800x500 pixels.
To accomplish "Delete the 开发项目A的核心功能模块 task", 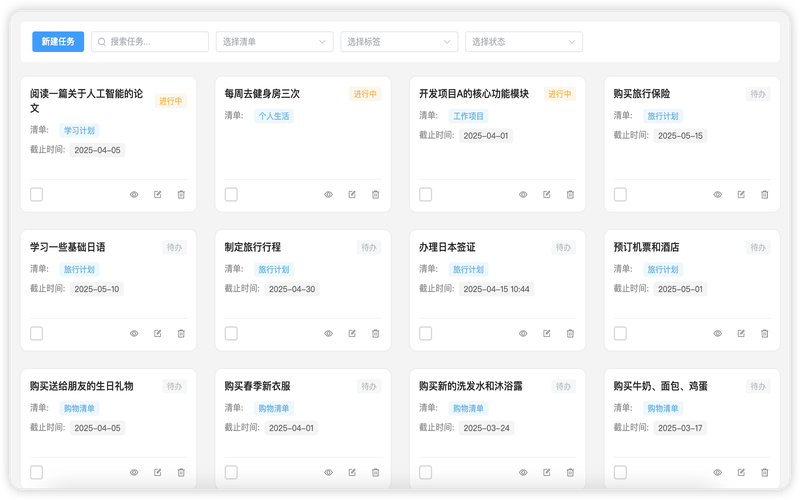I will coord(570,194).
